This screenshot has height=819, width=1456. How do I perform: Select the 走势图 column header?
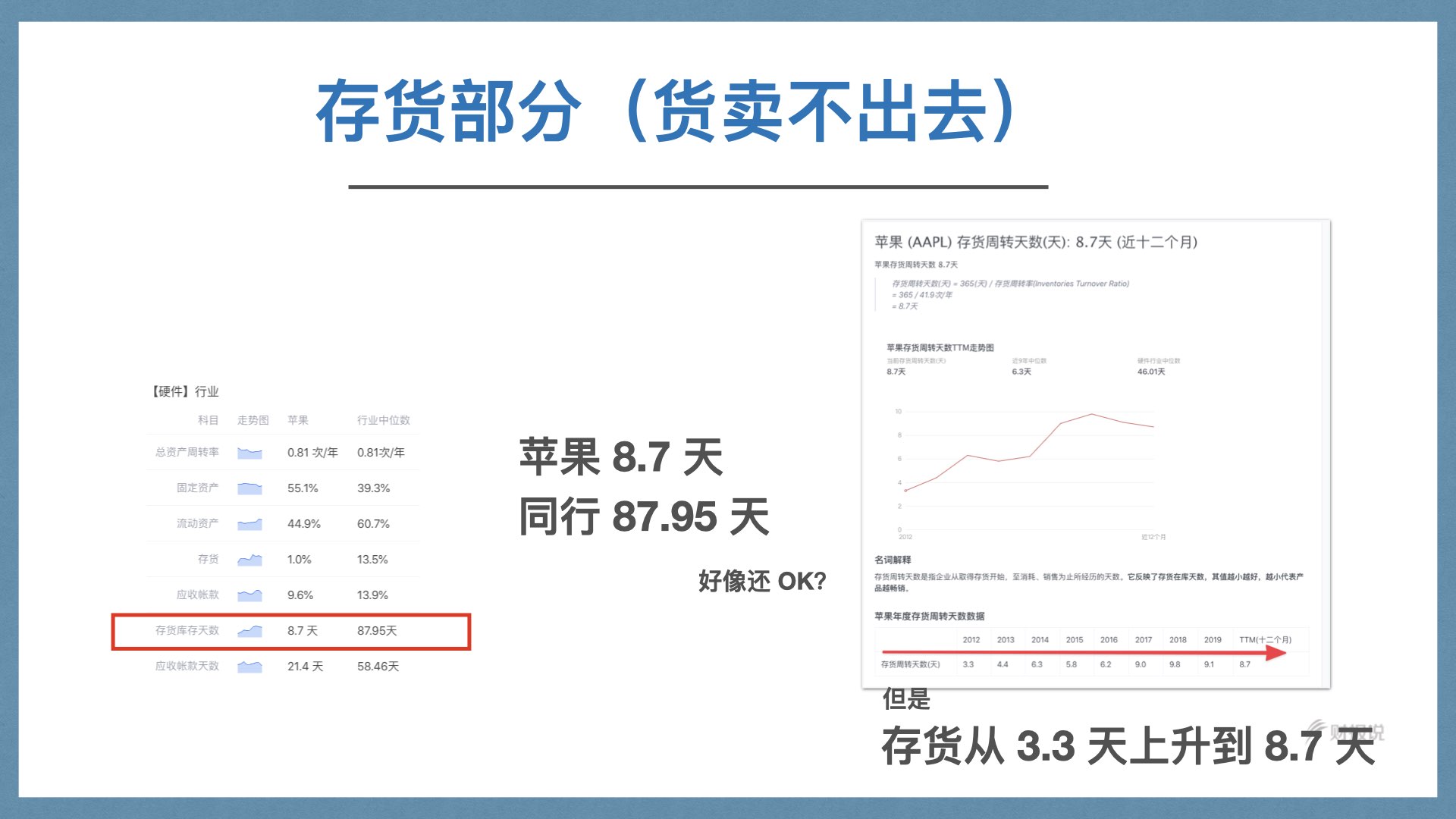click(x=253, y=420)
